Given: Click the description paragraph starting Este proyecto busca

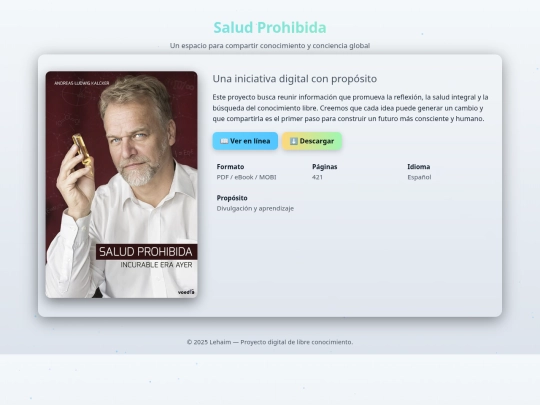Looking at the screenshot, I should pyautogui.click(x=351, y=108).
